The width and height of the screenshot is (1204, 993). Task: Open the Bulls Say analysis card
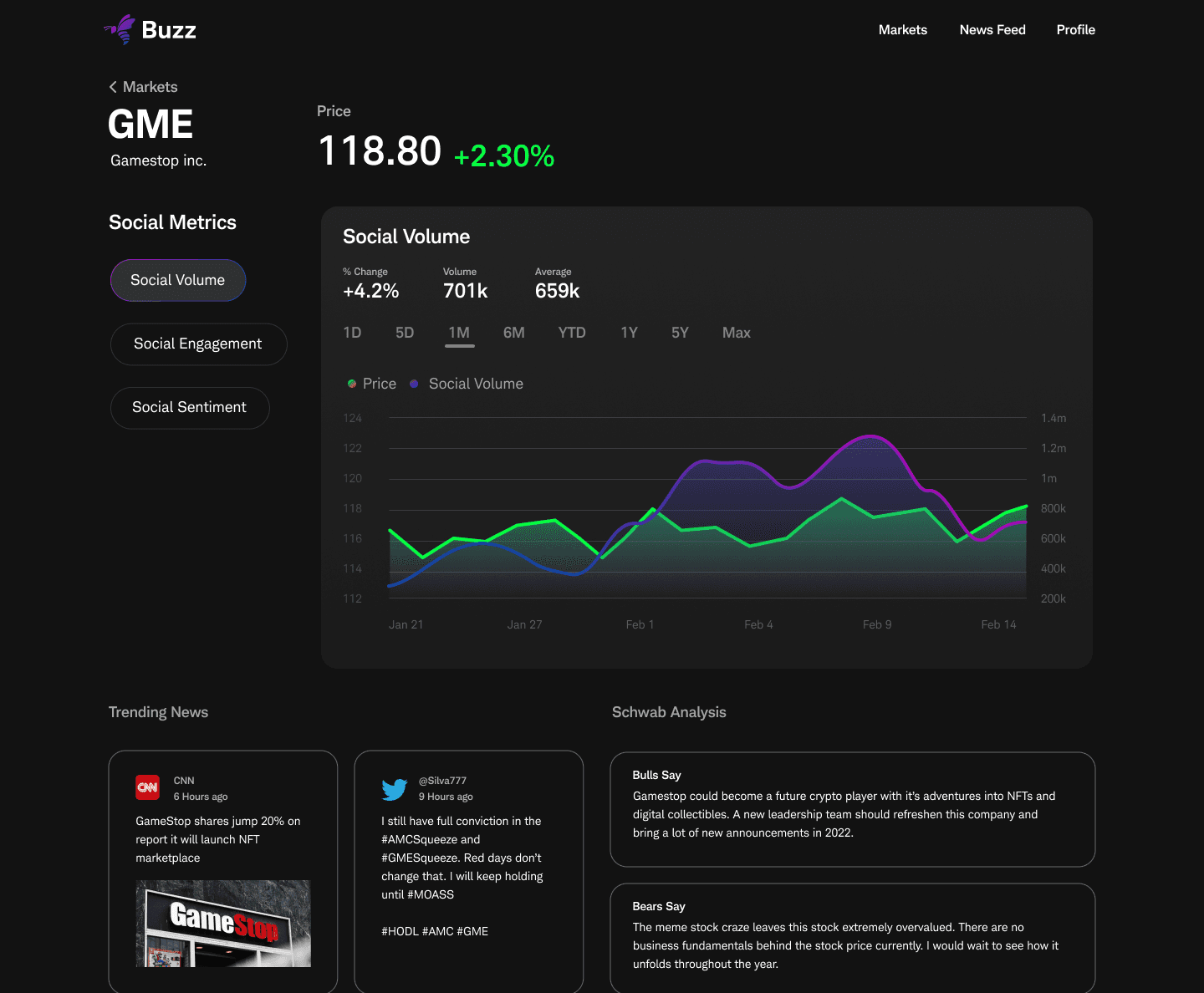pyautogui.click(x=853, y=809)
